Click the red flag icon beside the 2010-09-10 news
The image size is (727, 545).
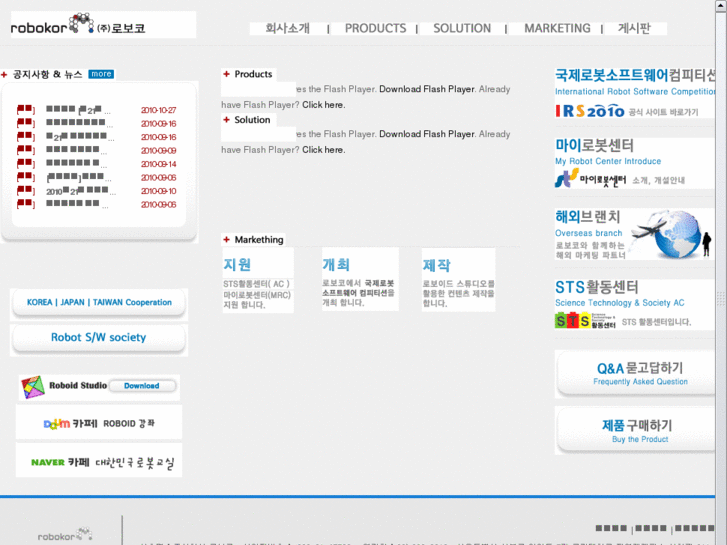tap(26, 191)
